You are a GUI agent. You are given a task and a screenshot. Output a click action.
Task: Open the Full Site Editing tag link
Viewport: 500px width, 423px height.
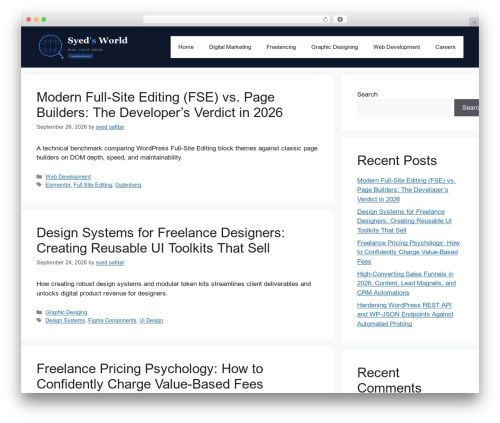(x=93, y=185)
